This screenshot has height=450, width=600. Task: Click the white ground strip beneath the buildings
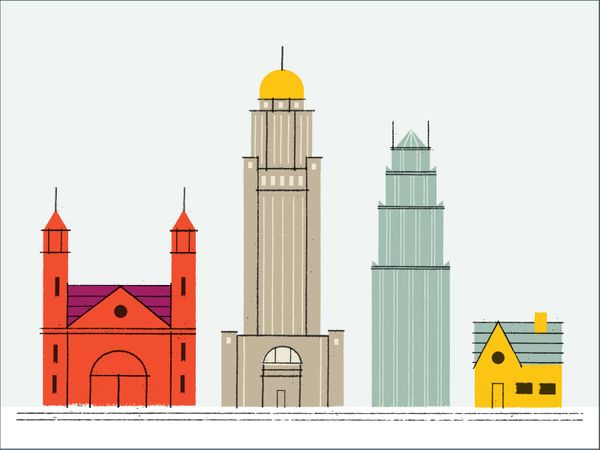click(300, 430)
